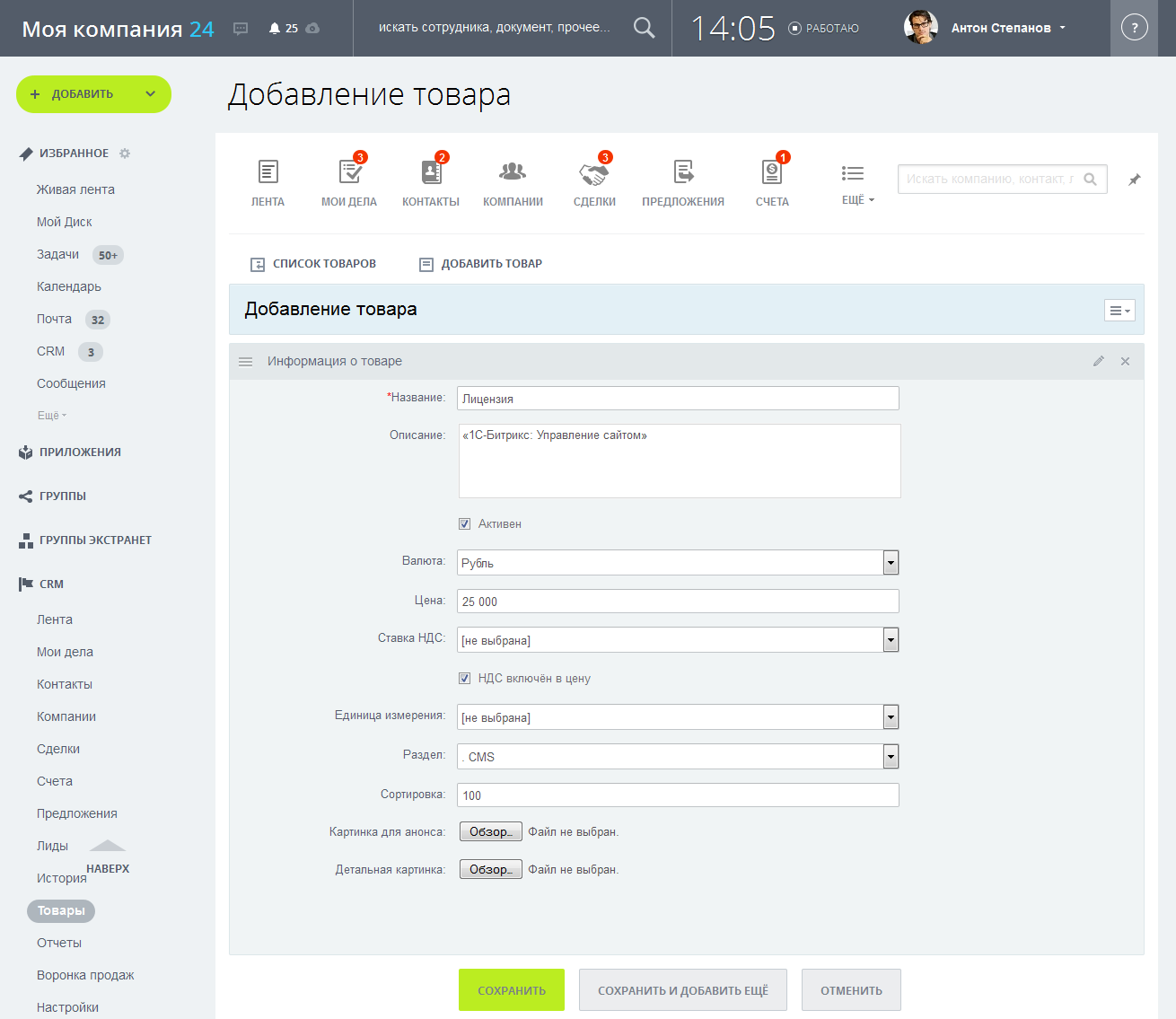Open Лиды in CRM sidebar
The width and height of the screenshot is (1176, 1019).
pyautogui.click(x=52, y=846)
